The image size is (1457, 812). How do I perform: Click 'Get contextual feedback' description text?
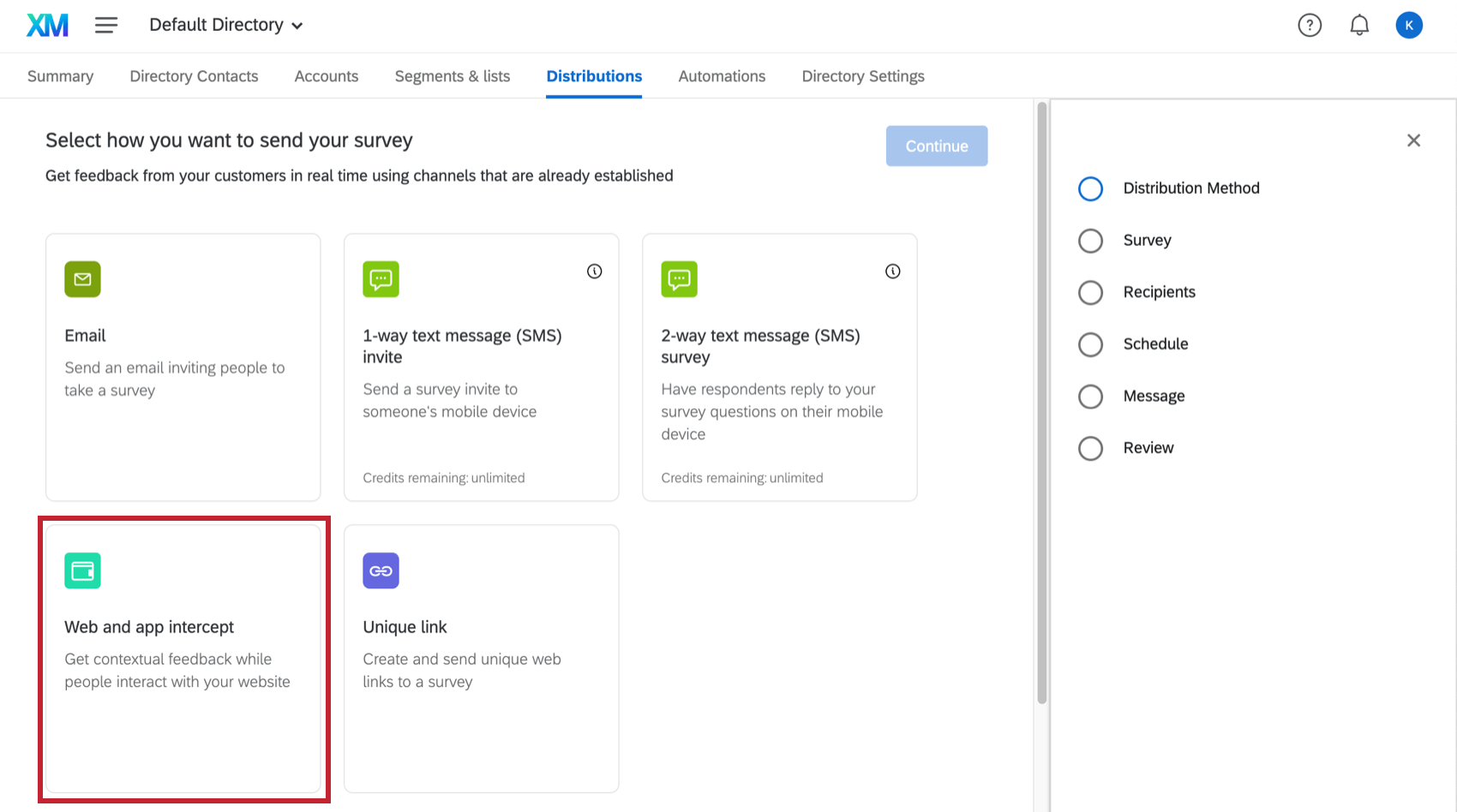pyautogui.click(x=177, y=670)
